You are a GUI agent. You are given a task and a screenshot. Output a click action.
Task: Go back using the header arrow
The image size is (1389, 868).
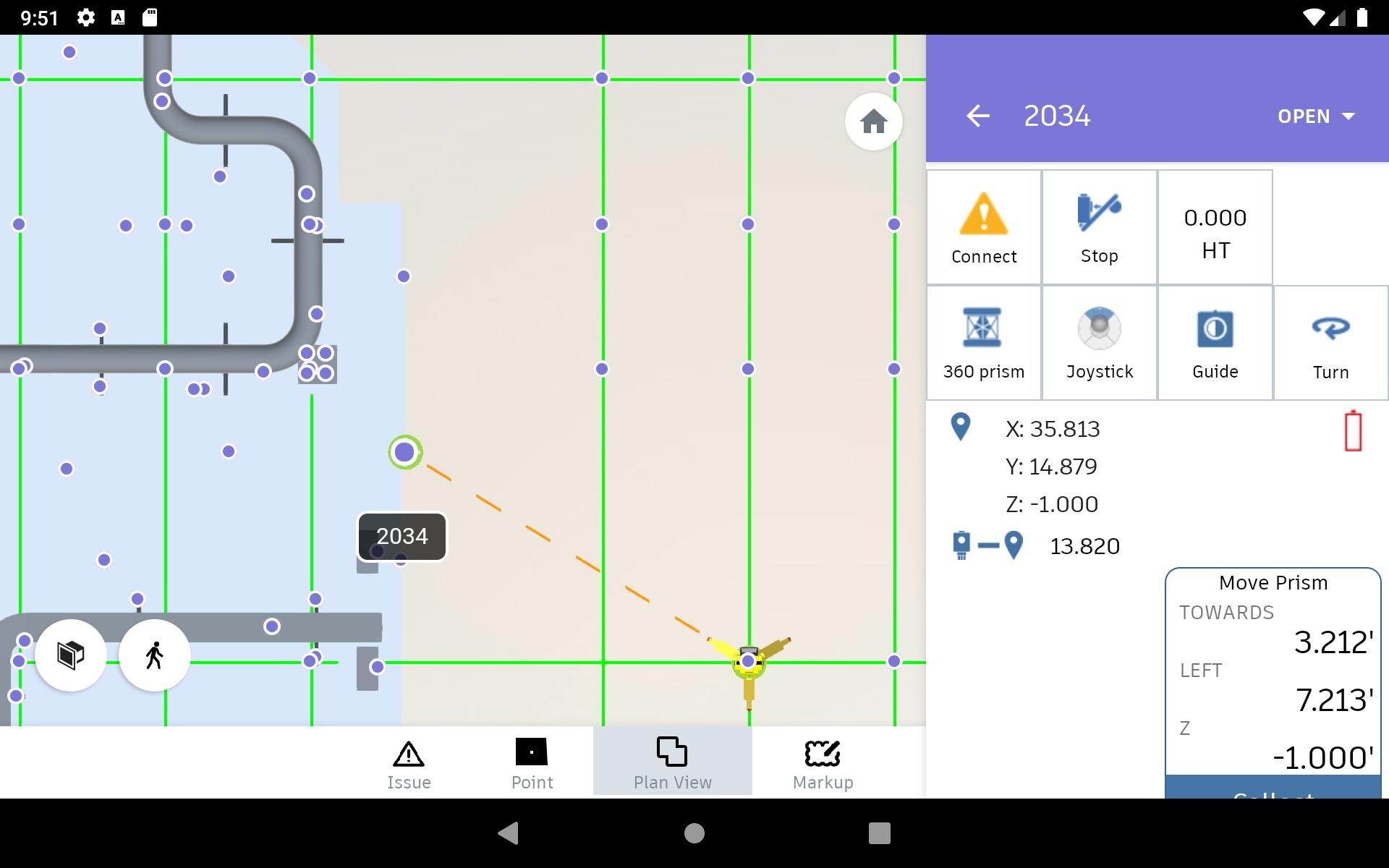(978, 116)
